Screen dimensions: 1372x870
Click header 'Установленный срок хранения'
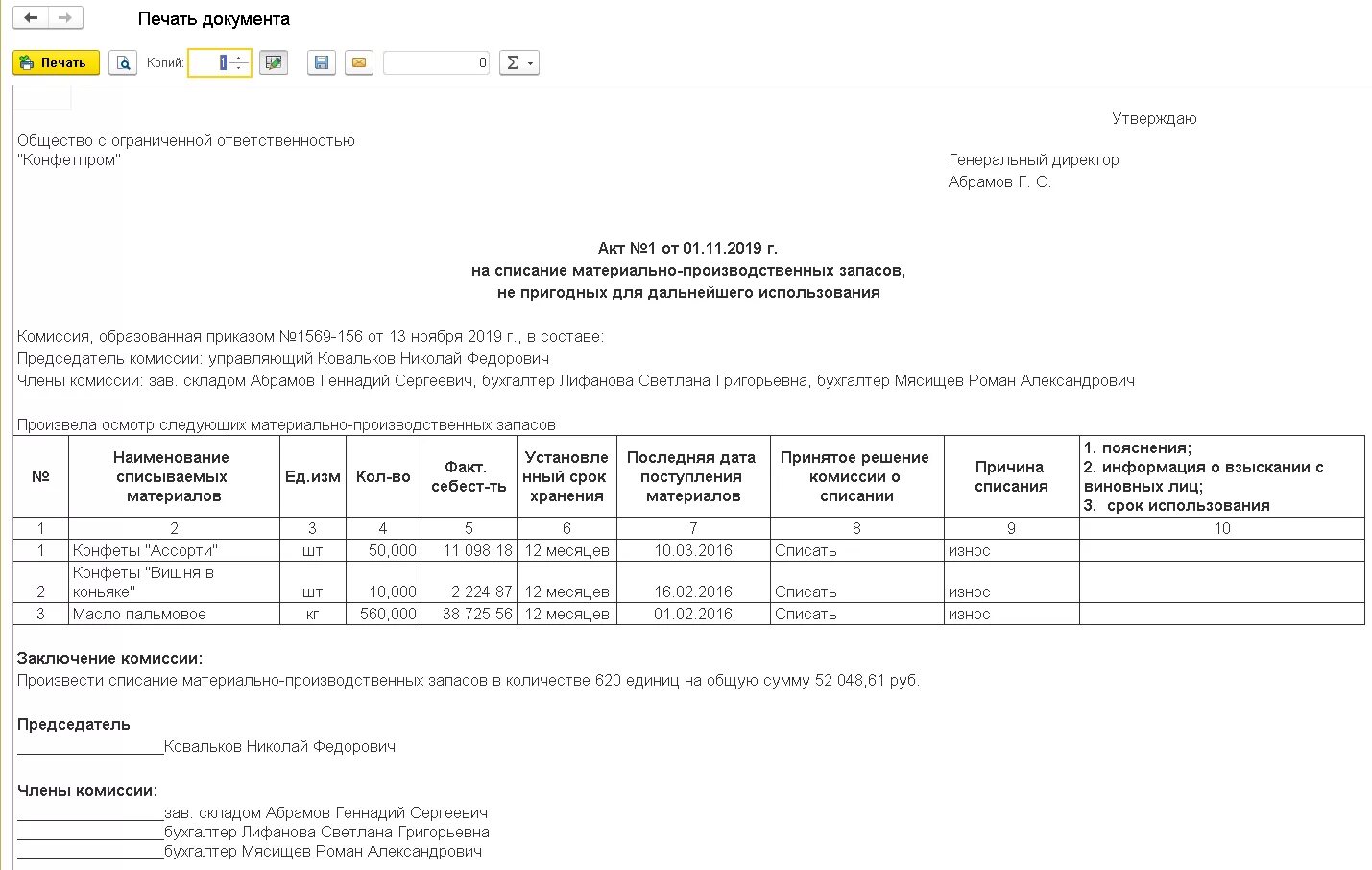click(566, 476)
